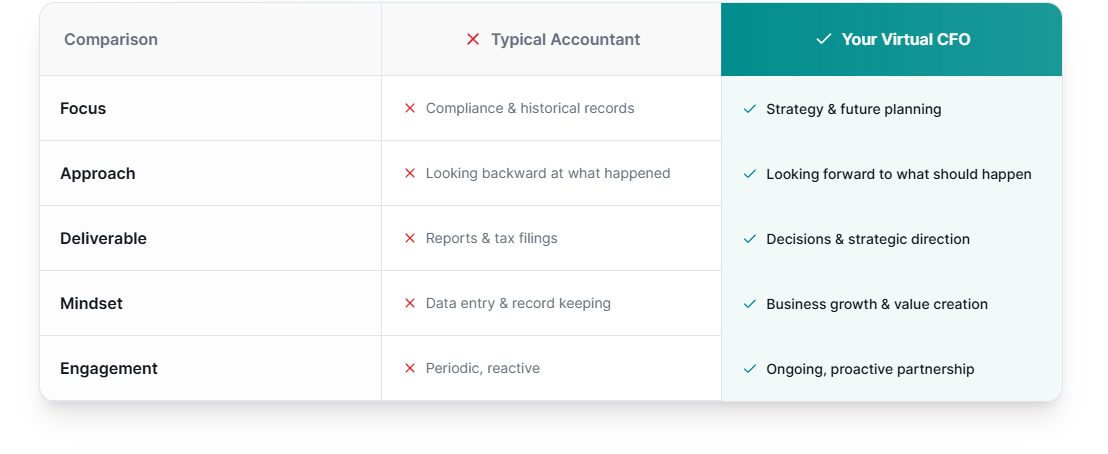Click the red X icon beside Typical Accountant
Image resolution: width=1108 pixels, height=454 pixels.
click(473, 40)
